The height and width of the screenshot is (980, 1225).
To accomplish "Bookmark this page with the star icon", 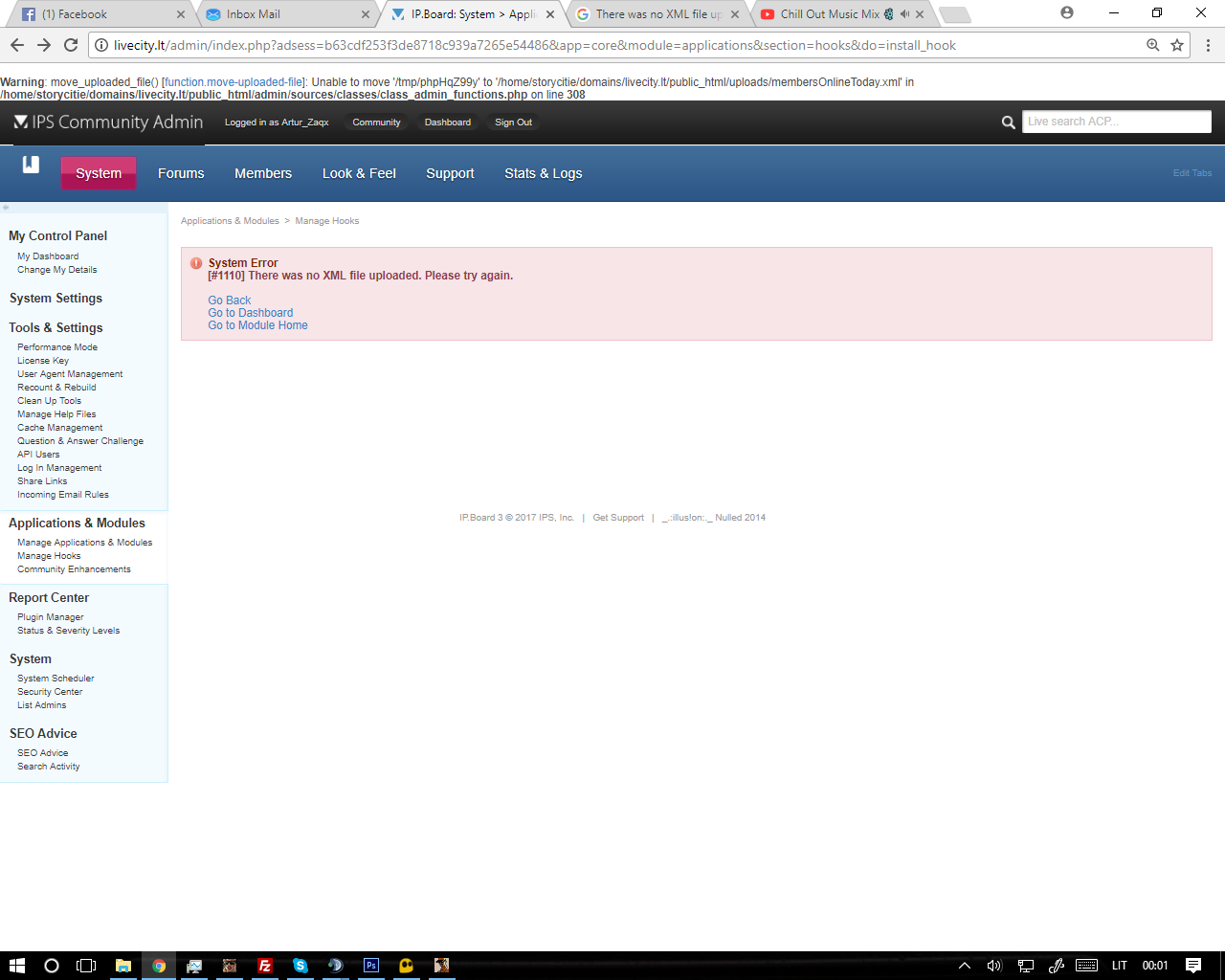I will 1177,45.
